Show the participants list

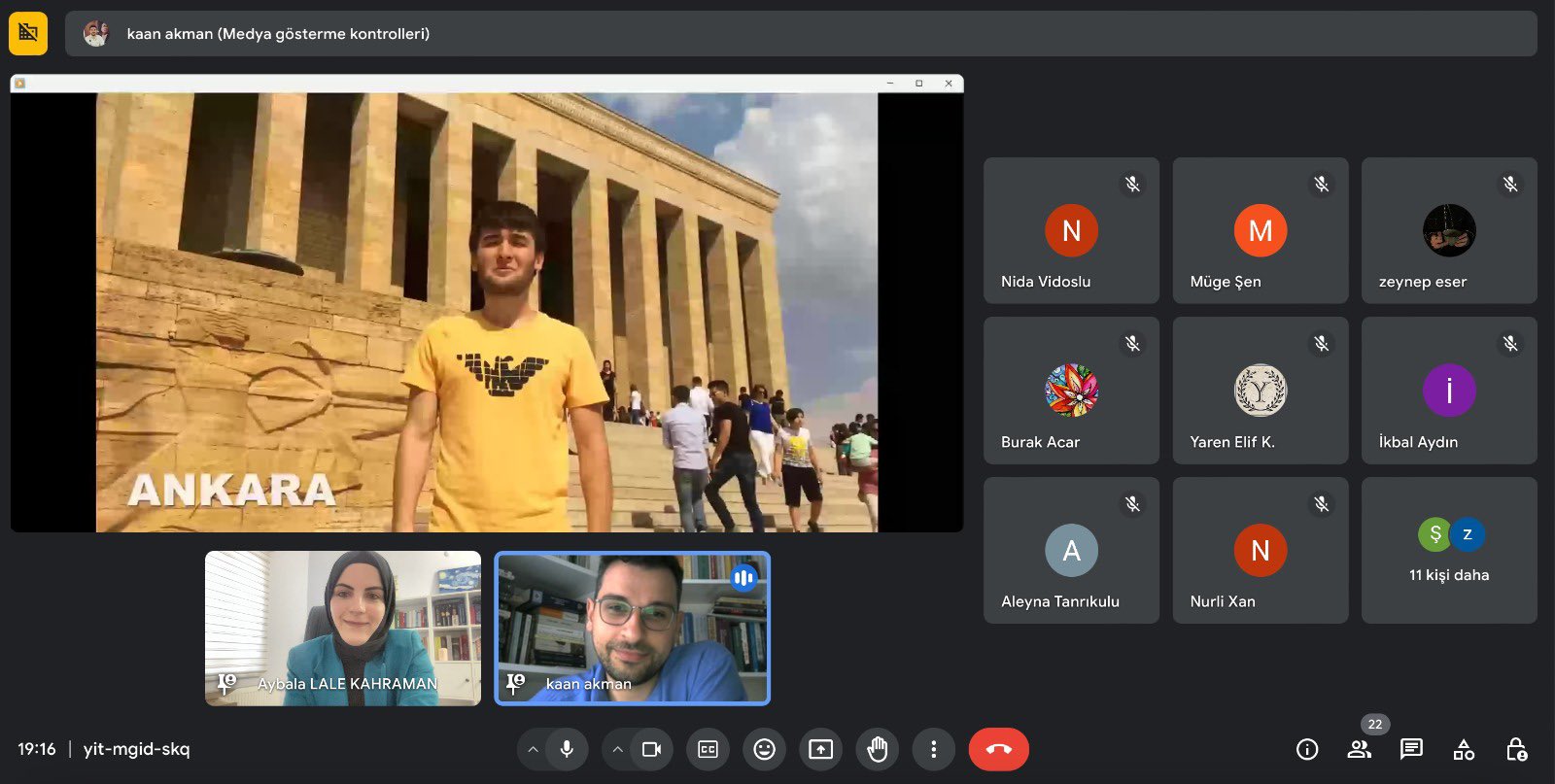coord(1360,749)
